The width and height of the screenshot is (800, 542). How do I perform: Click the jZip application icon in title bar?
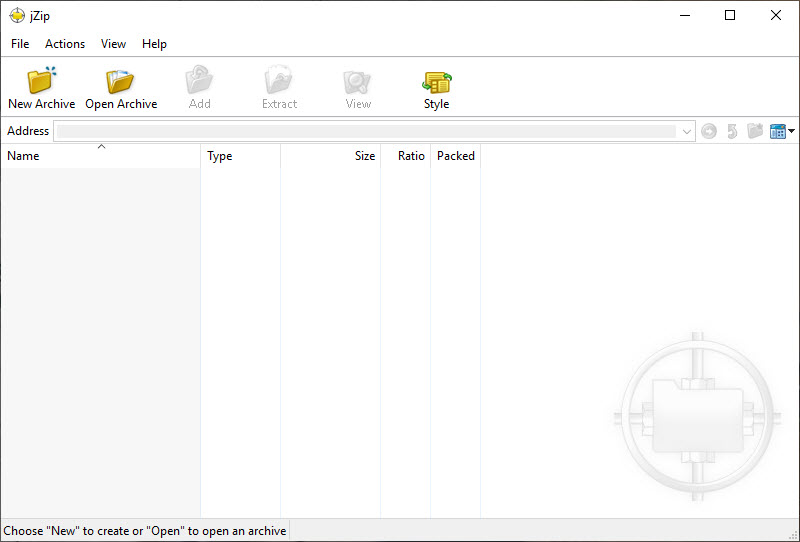pos(17,15)
